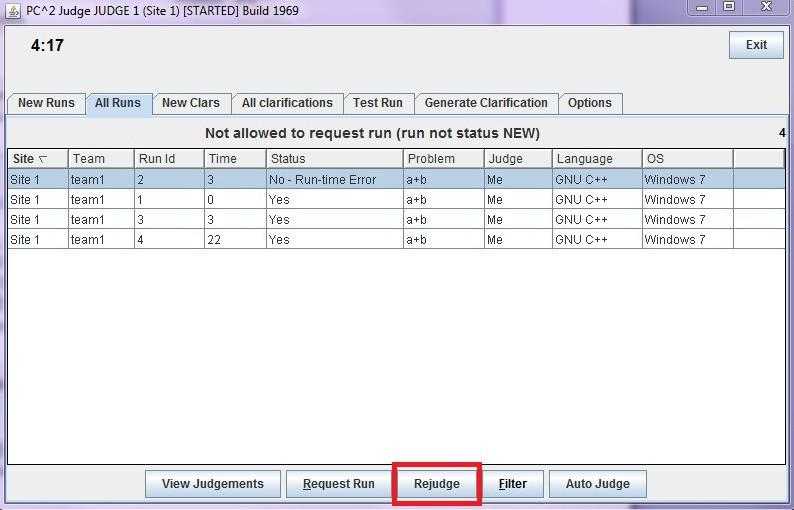Image resolution: width=794 pixels, height=510 pixels.
Task: Click the Yes status in run 4 row
Action: coord(335,239)
